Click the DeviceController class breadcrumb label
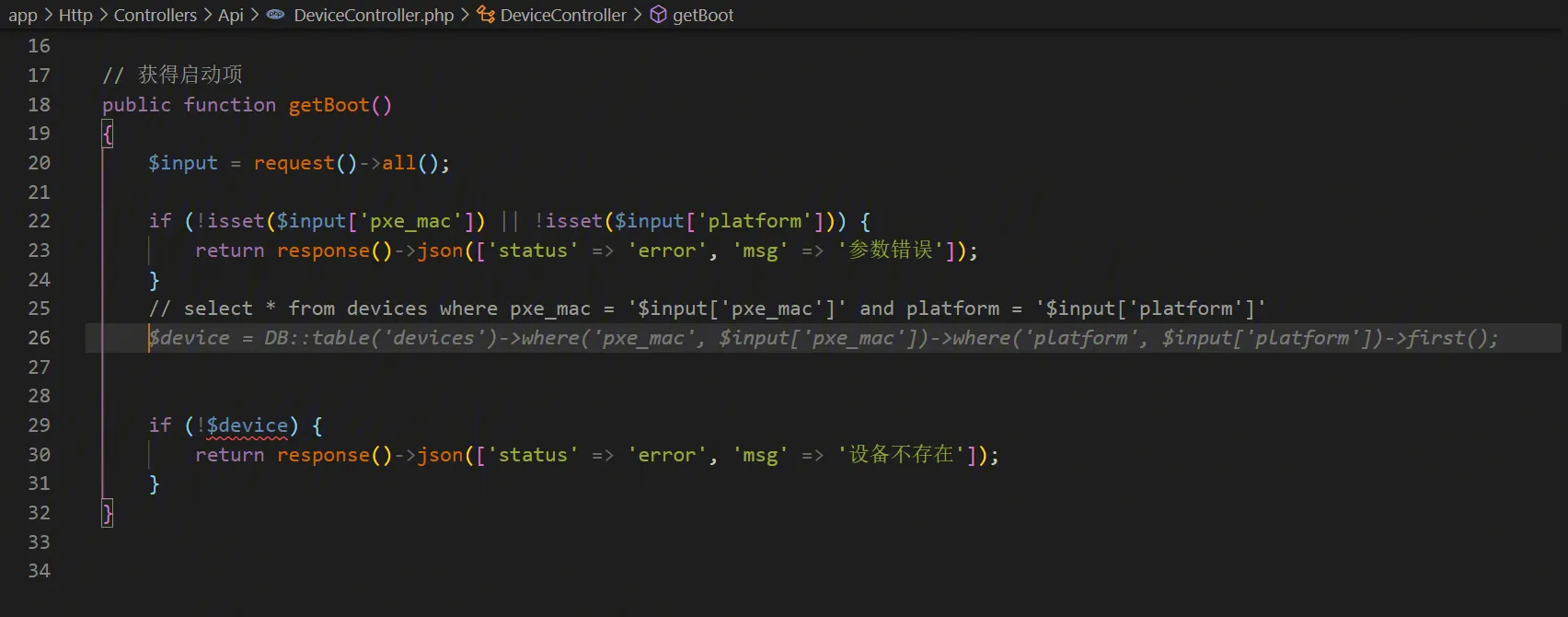This screenshot has width=1568, height=617. [x=563, y=15]
